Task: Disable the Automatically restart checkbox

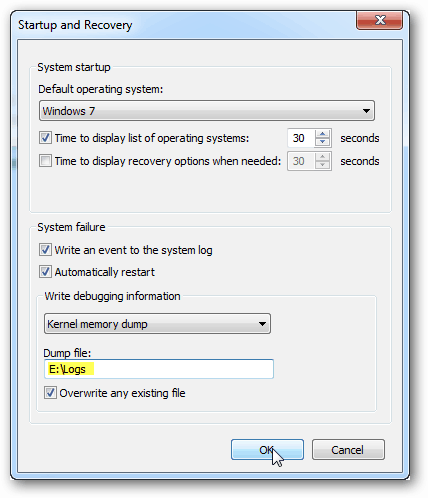Action: [45, 272]
